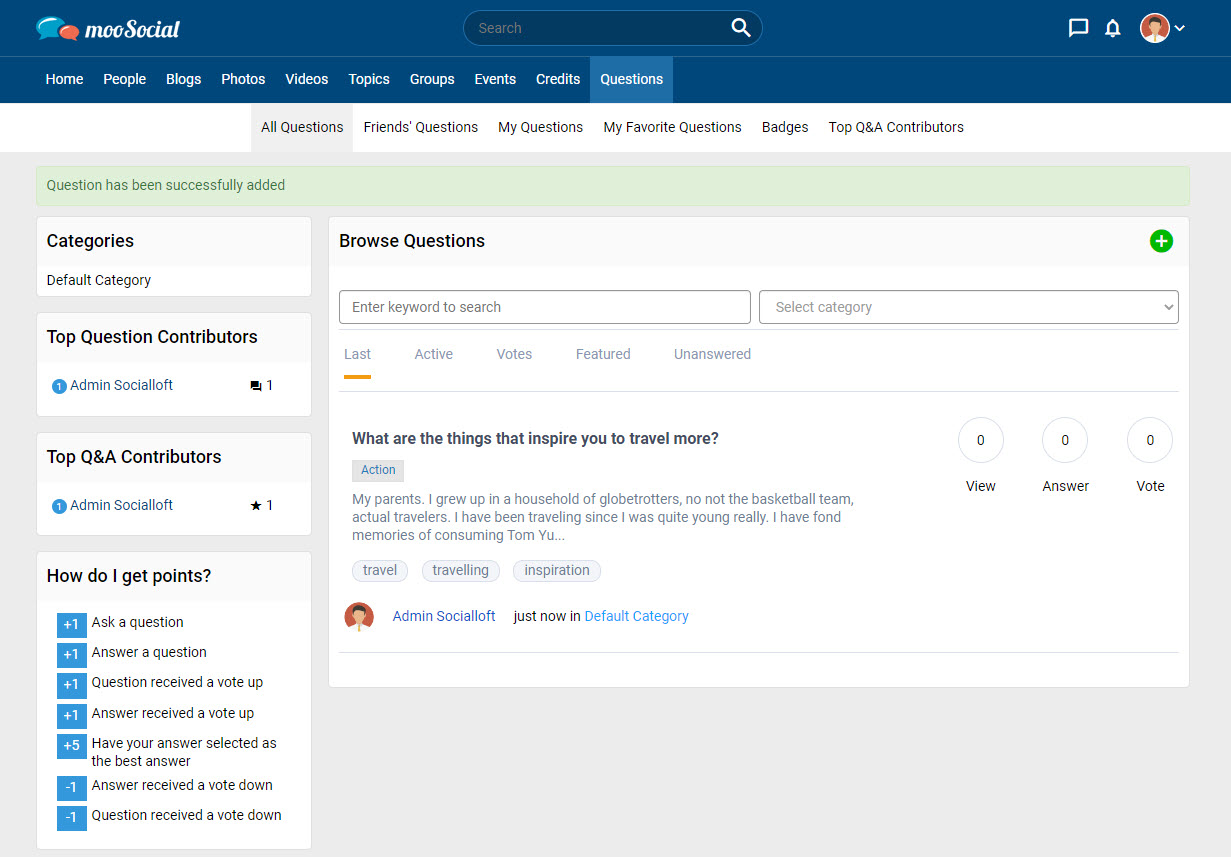Click 'Question has been successfully added' message

(166, 185)
